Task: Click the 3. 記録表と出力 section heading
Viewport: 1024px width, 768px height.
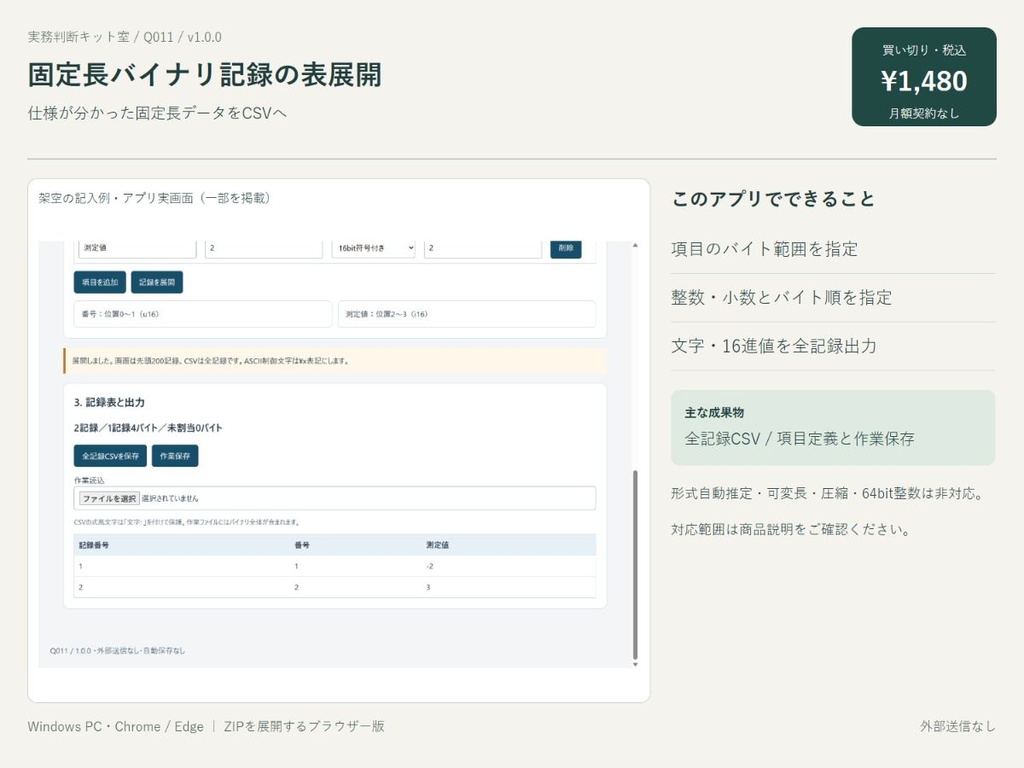Action: (x=109, y=402)
